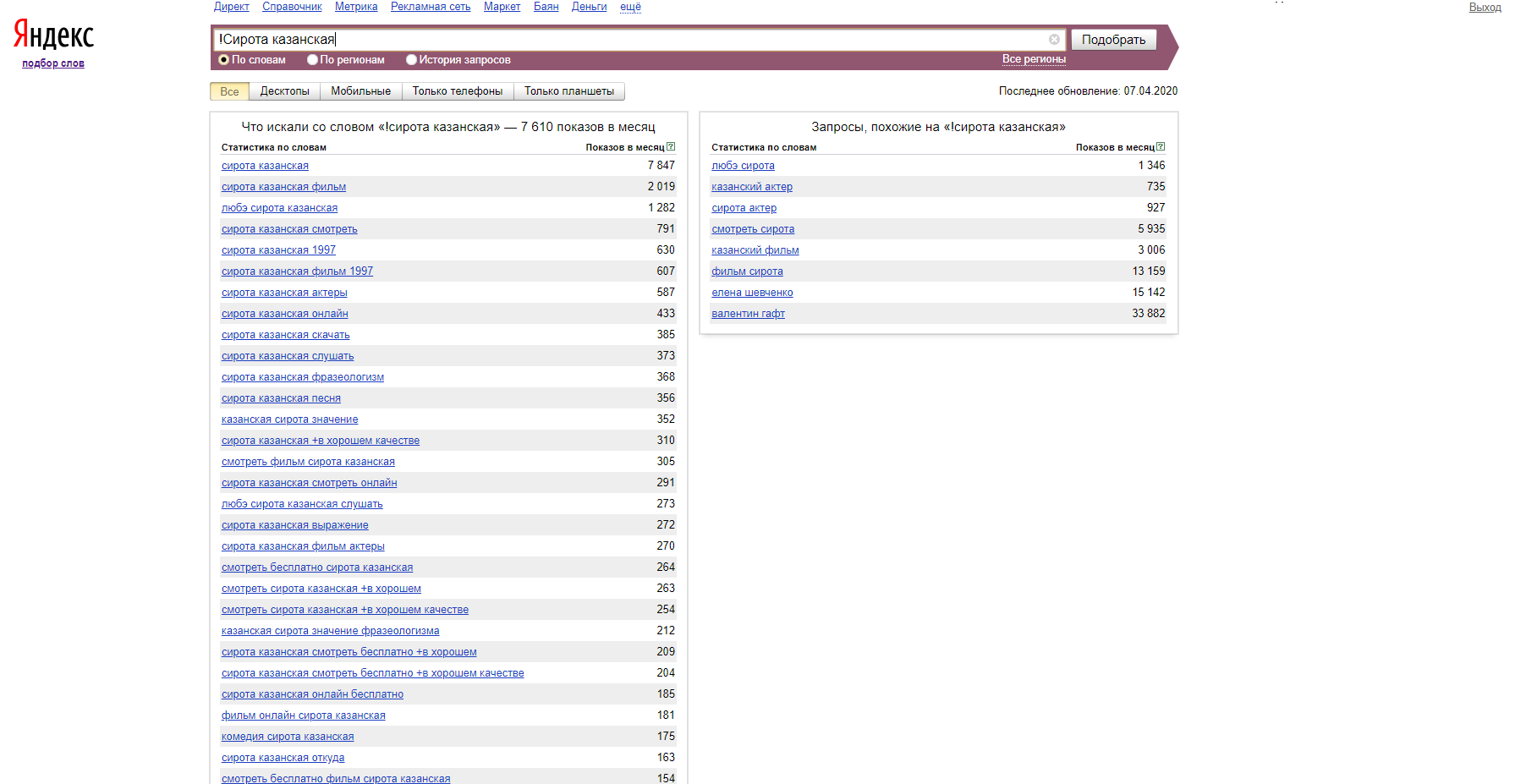Open similar query 'елена шевченко'
The image size is (1515, 784).
tap(752, 293)
